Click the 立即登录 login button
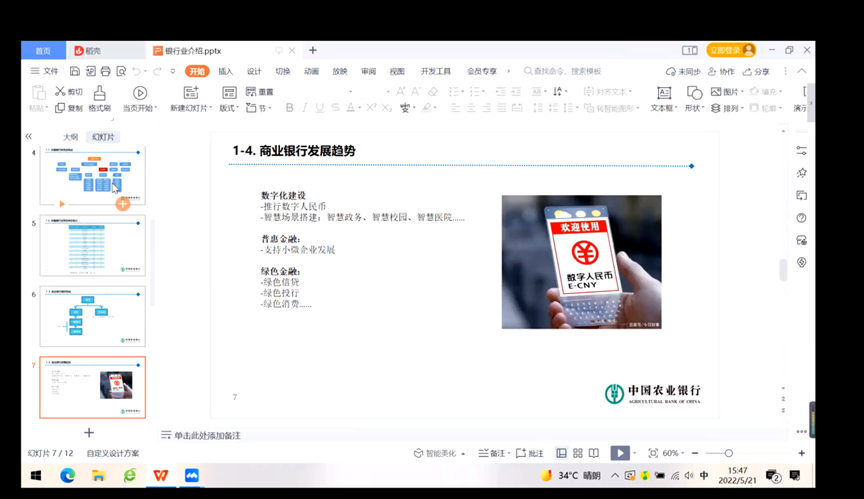The image size is (864, 499). tap(731, 50)
